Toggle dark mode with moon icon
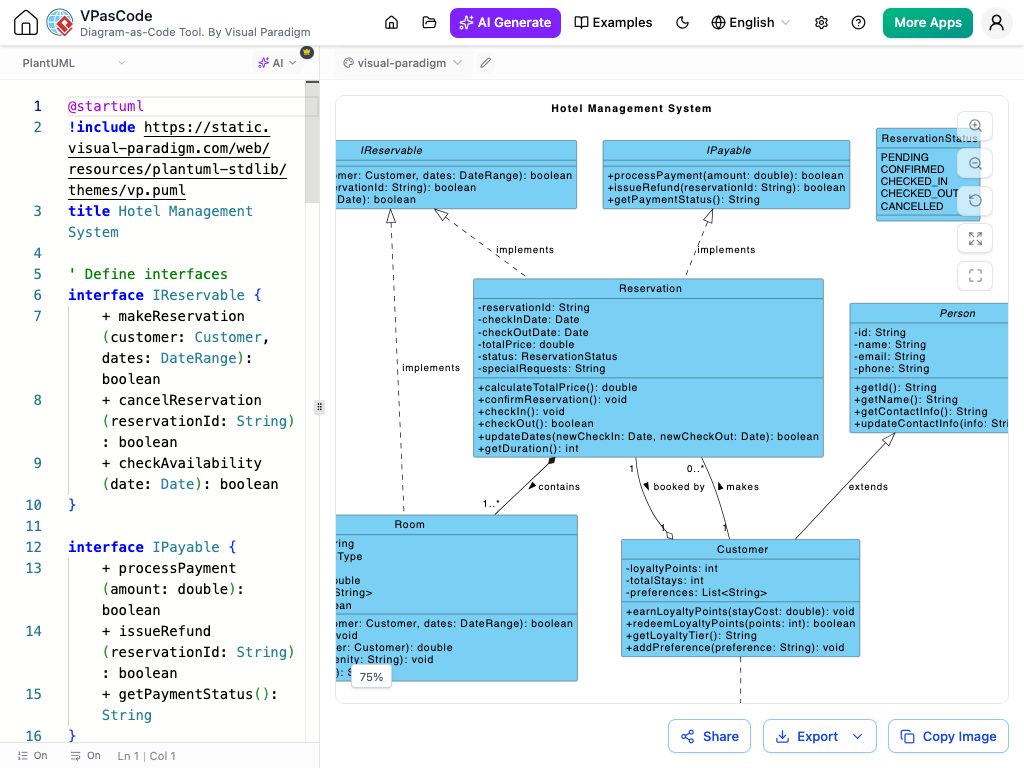1024x768 pixels. tap(682, 23)
